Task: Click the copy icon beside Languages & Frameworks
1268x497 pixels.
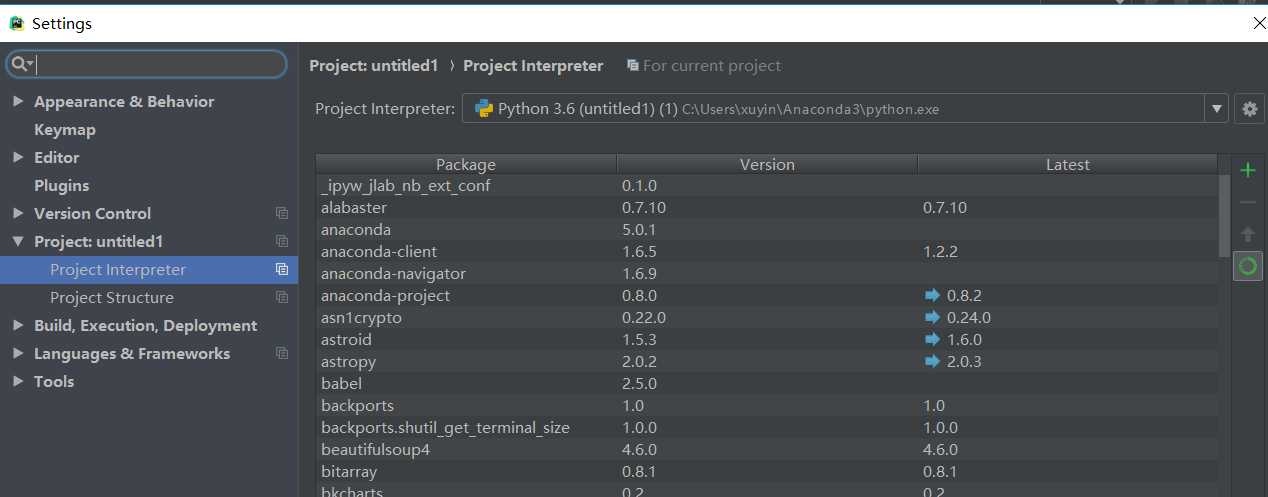Action: [282, 353]
